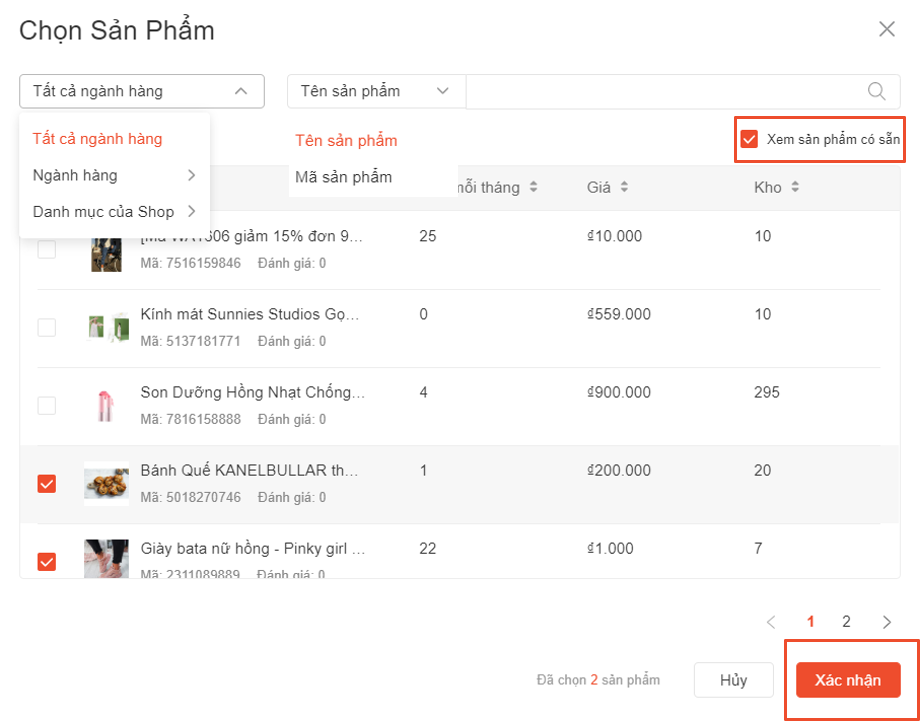Click Bánh Quế KANELBULLAR product thumbnail

[x=106, y=483]
